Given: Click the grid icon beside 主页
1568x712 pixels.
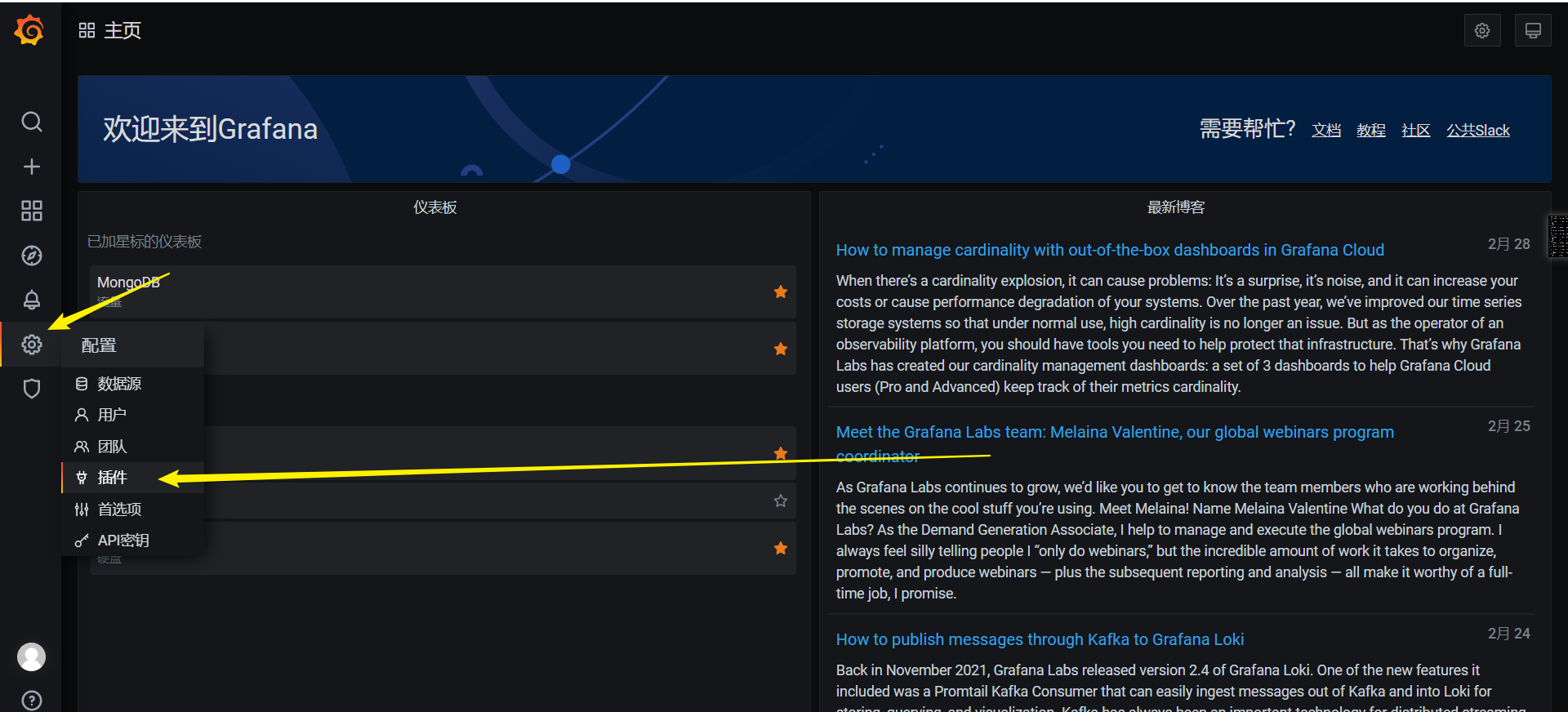Looking at the screenshot, I should (x=87, y=30).
